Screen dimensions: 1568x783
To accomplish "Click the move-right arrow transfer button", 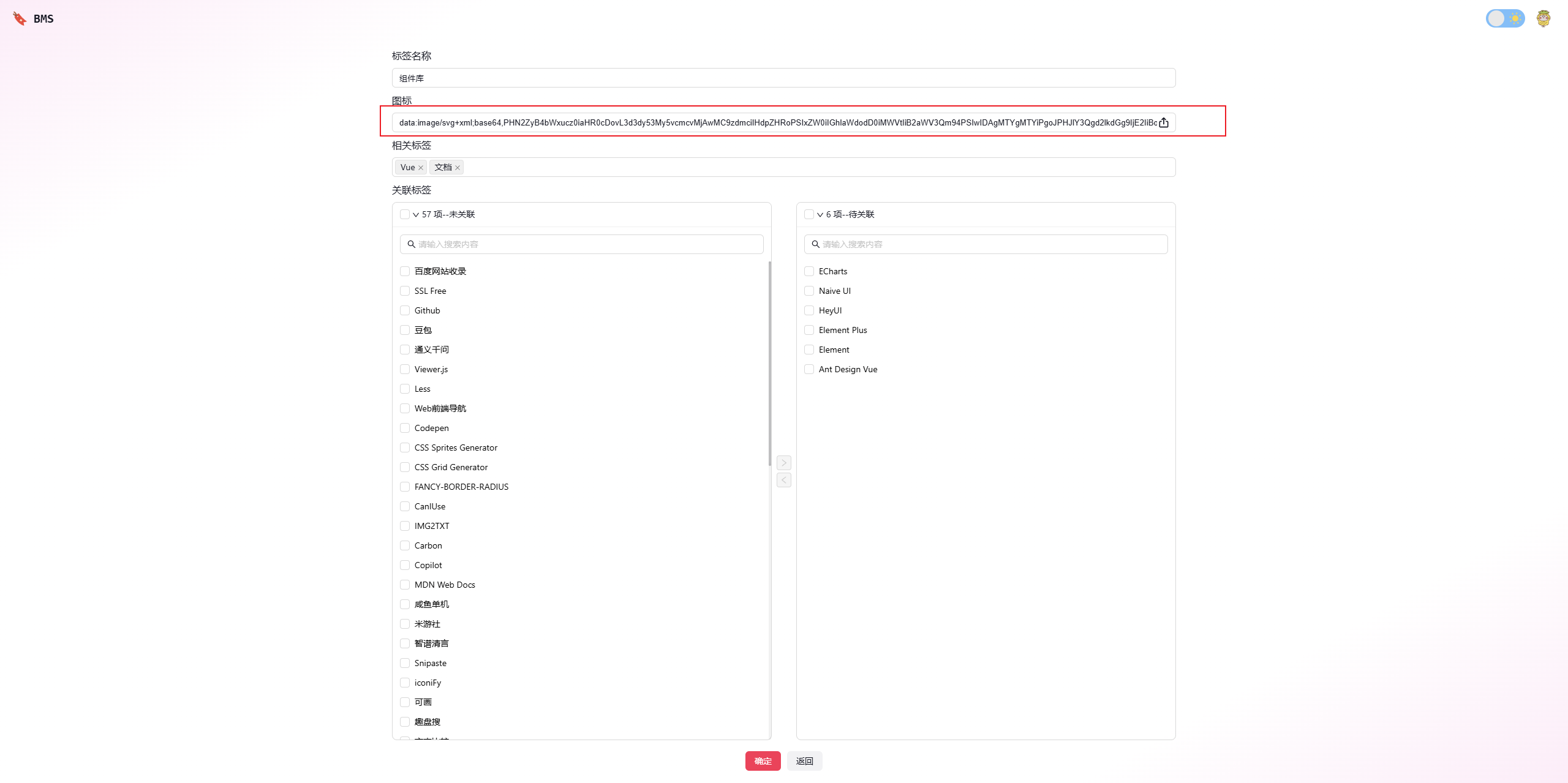I will 784,463.
